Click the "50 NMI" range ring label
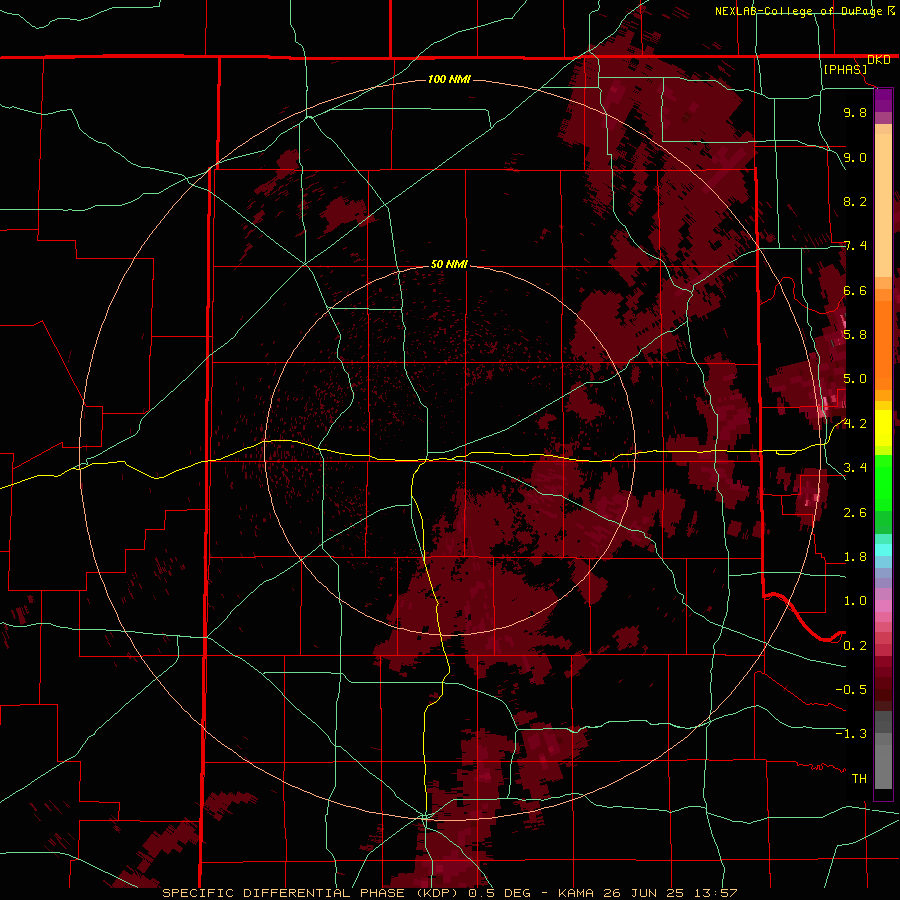 click(449, 264)
